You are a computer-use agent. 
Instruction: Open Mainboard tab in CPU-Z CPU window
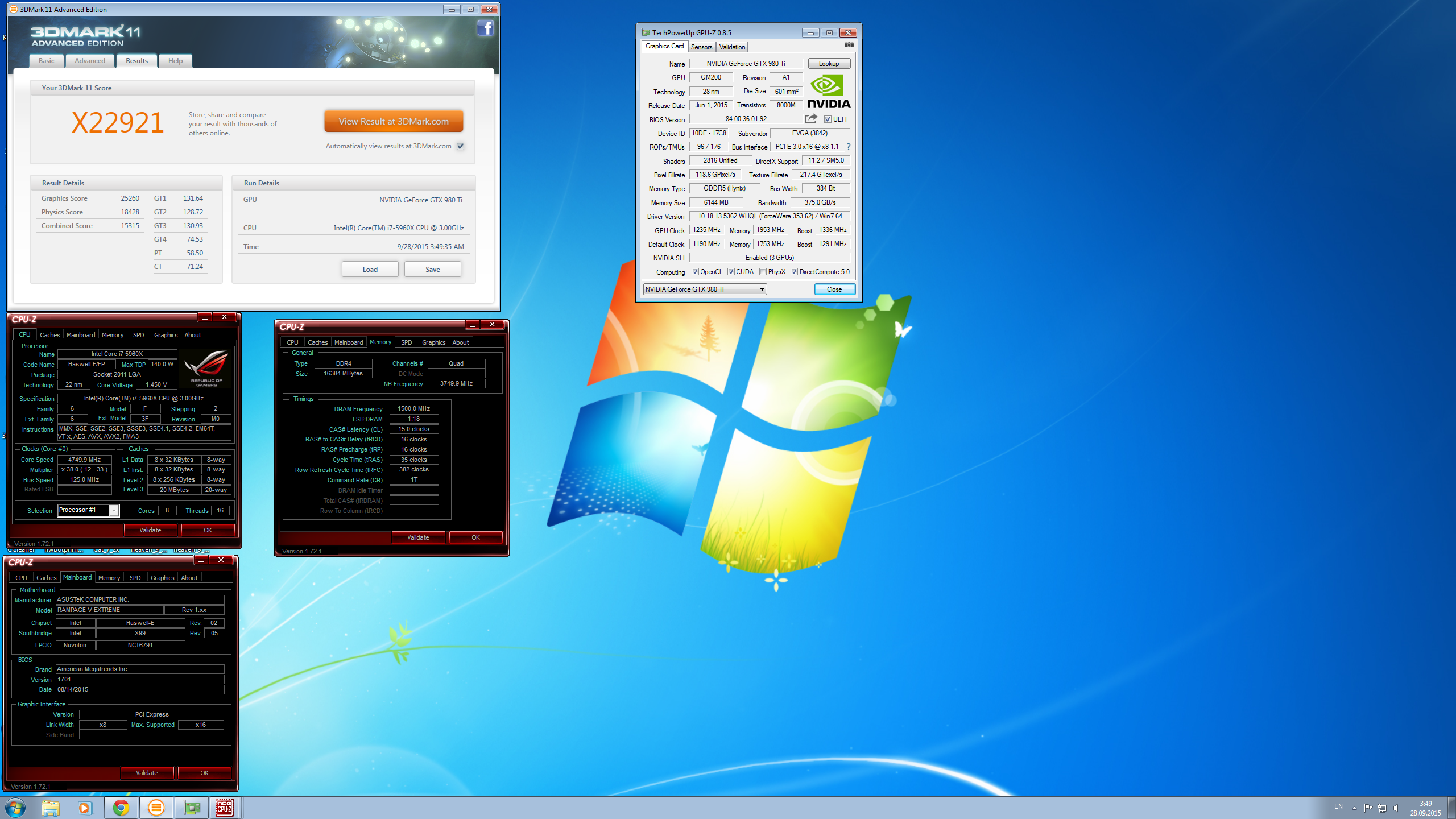click(81, 335)
